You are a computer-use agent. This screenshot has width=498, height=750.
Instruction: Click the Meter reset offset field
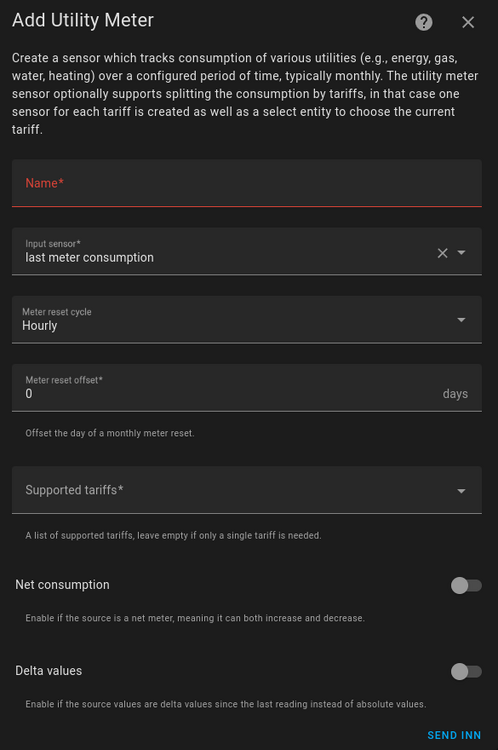coord(247,388)
